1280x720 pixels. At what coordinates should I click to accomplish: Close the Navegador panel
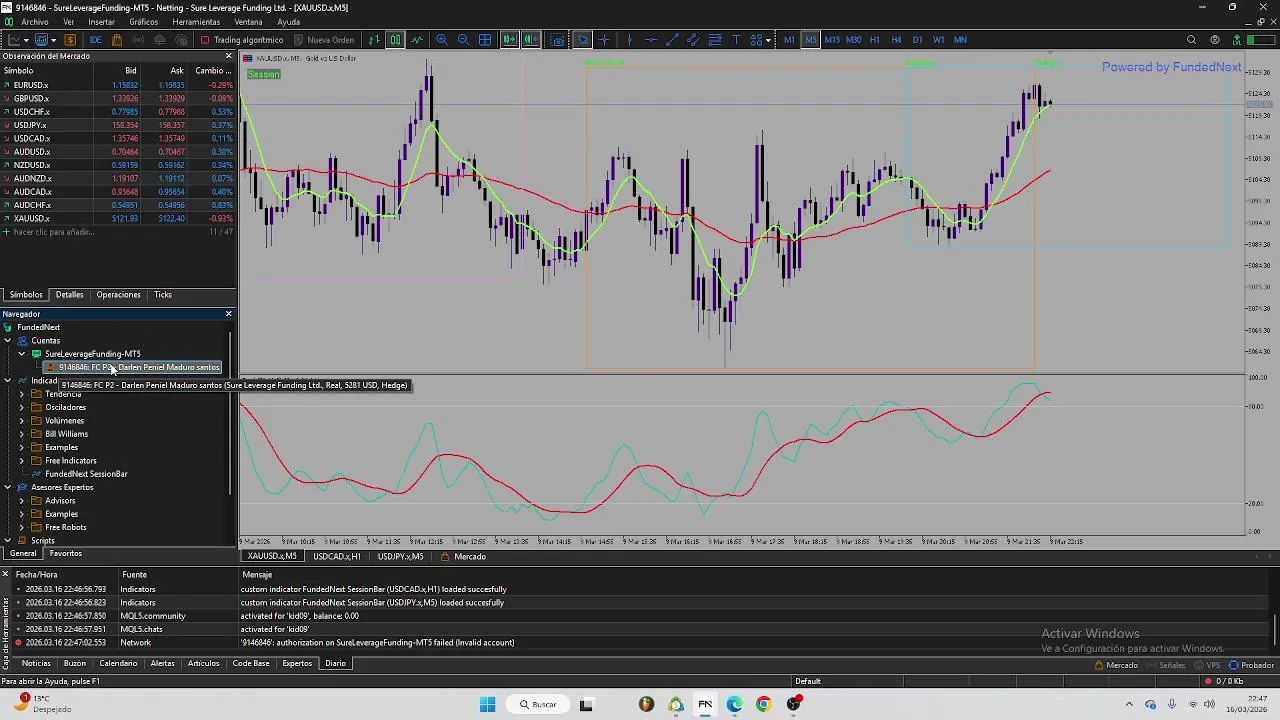click(x=228, y=314)
